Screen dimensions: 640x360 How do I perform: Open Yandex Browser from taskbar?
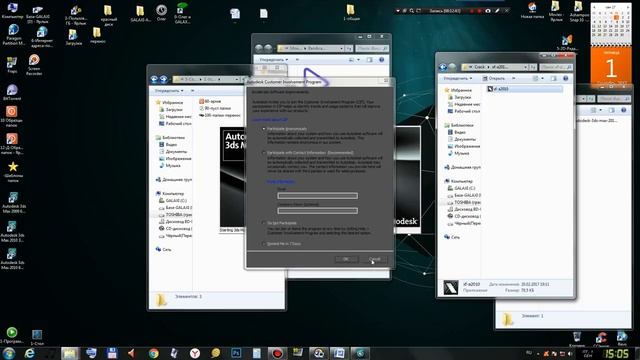pyautogui.click(x=195, y=353)
